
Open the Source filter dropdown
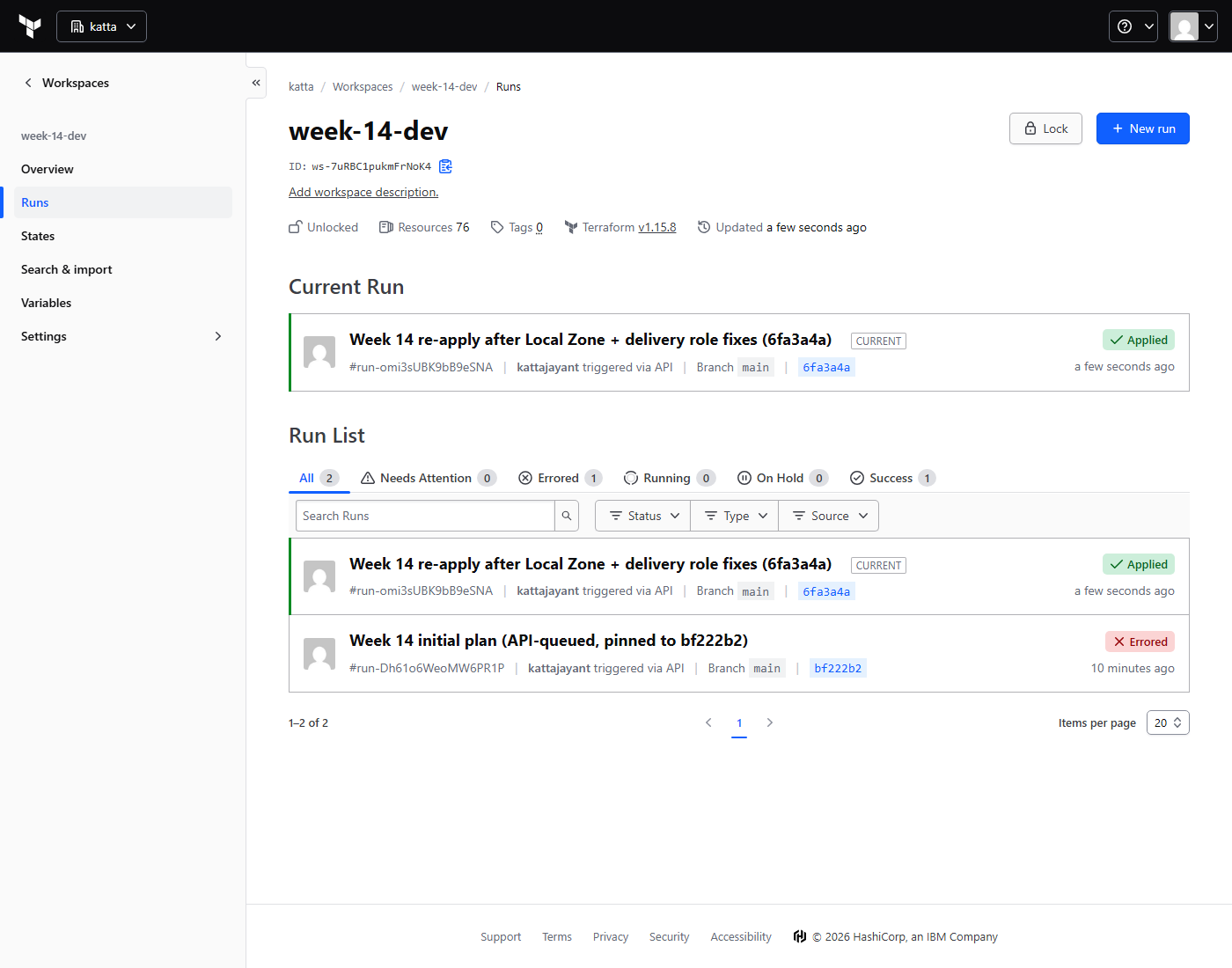point(829,516)
